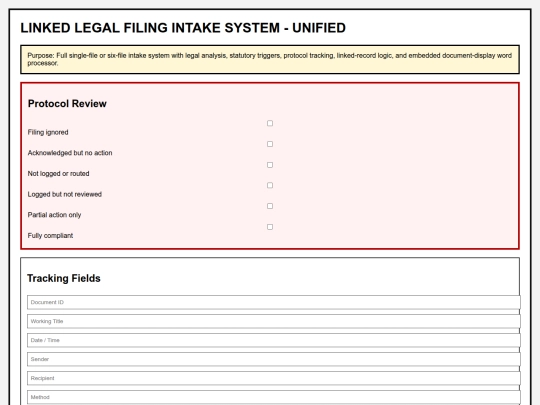Viewport: 540px width, 405px height.
Task: Click the Recipient input box
Action: pos(274,378)
